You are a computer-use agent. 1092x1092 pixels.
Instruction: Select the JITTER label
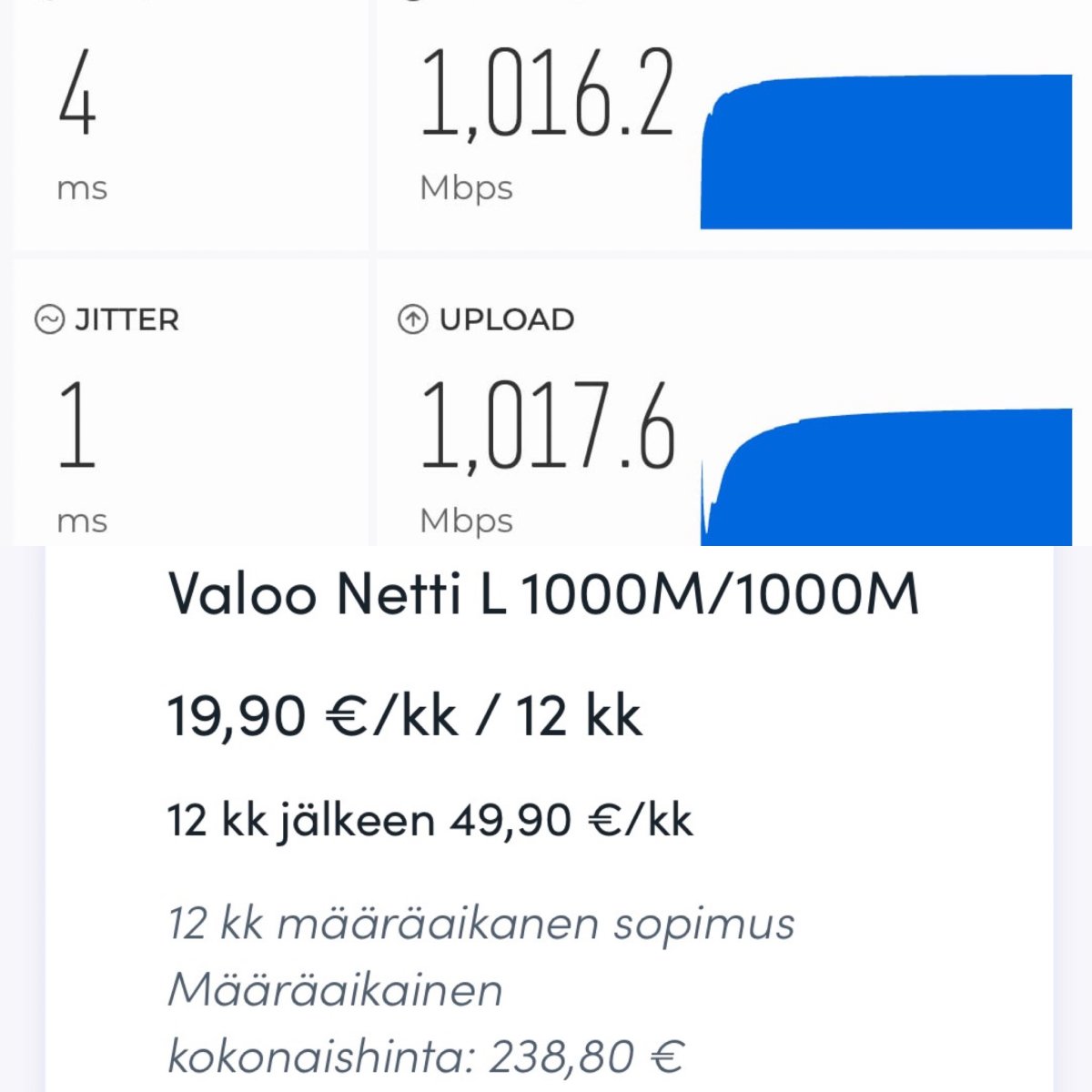126,319
